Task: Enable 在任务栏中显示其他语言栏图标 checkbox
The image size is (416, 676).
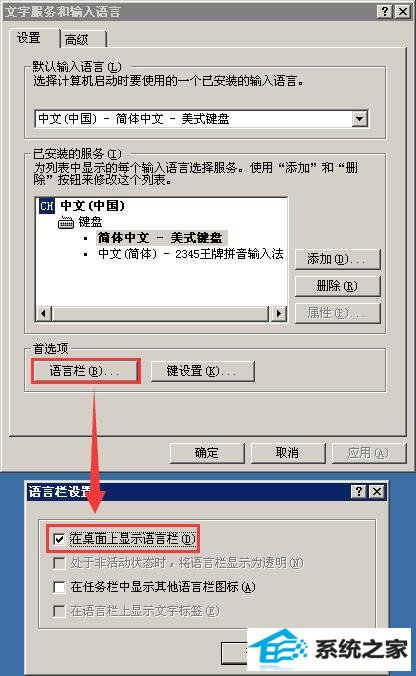Action: click(59, 587)
